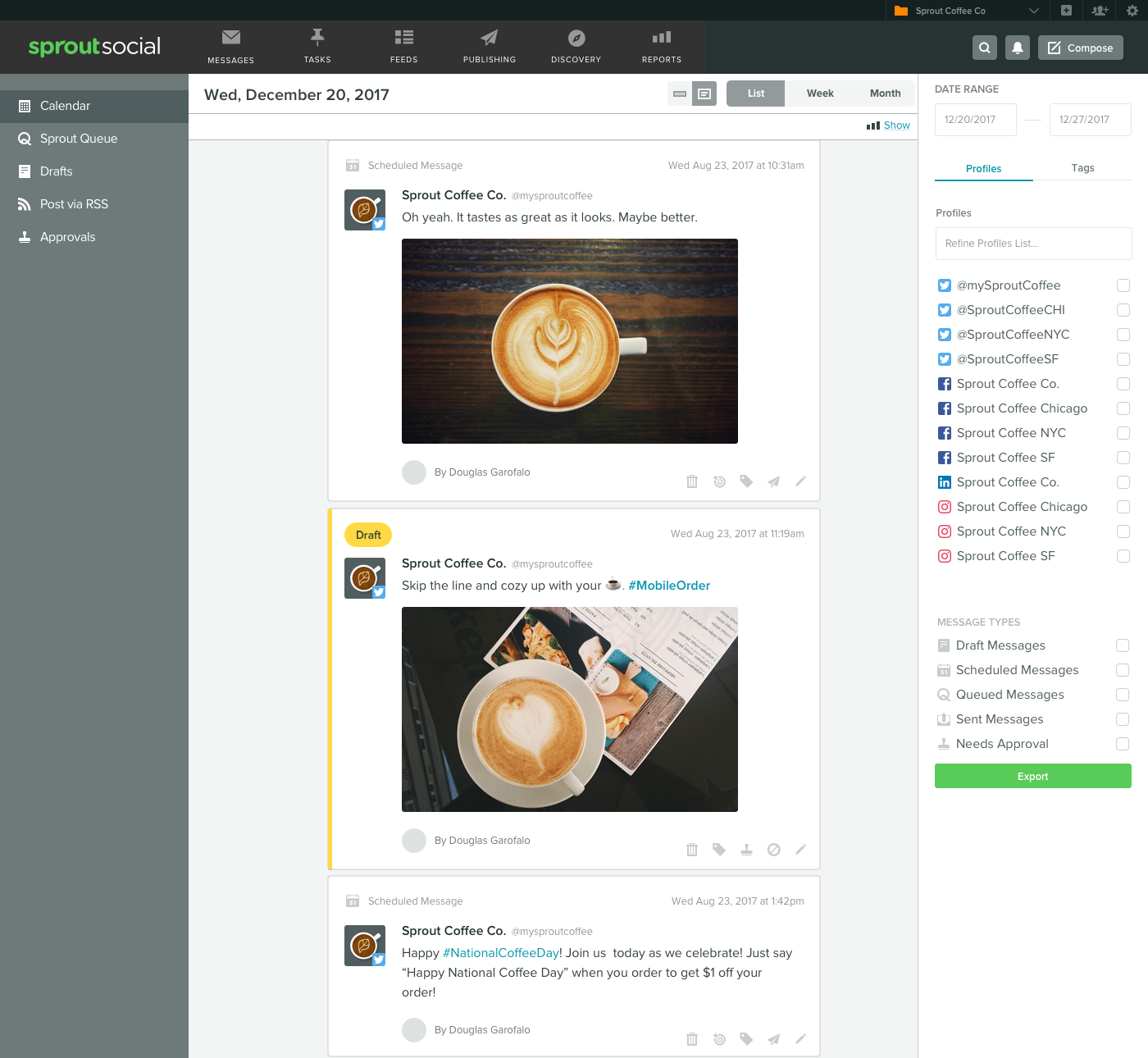This screenshot has width=1148, height=1058.
Task: Delete the 'Oh yeah' scheduled message
Action: 692,481
